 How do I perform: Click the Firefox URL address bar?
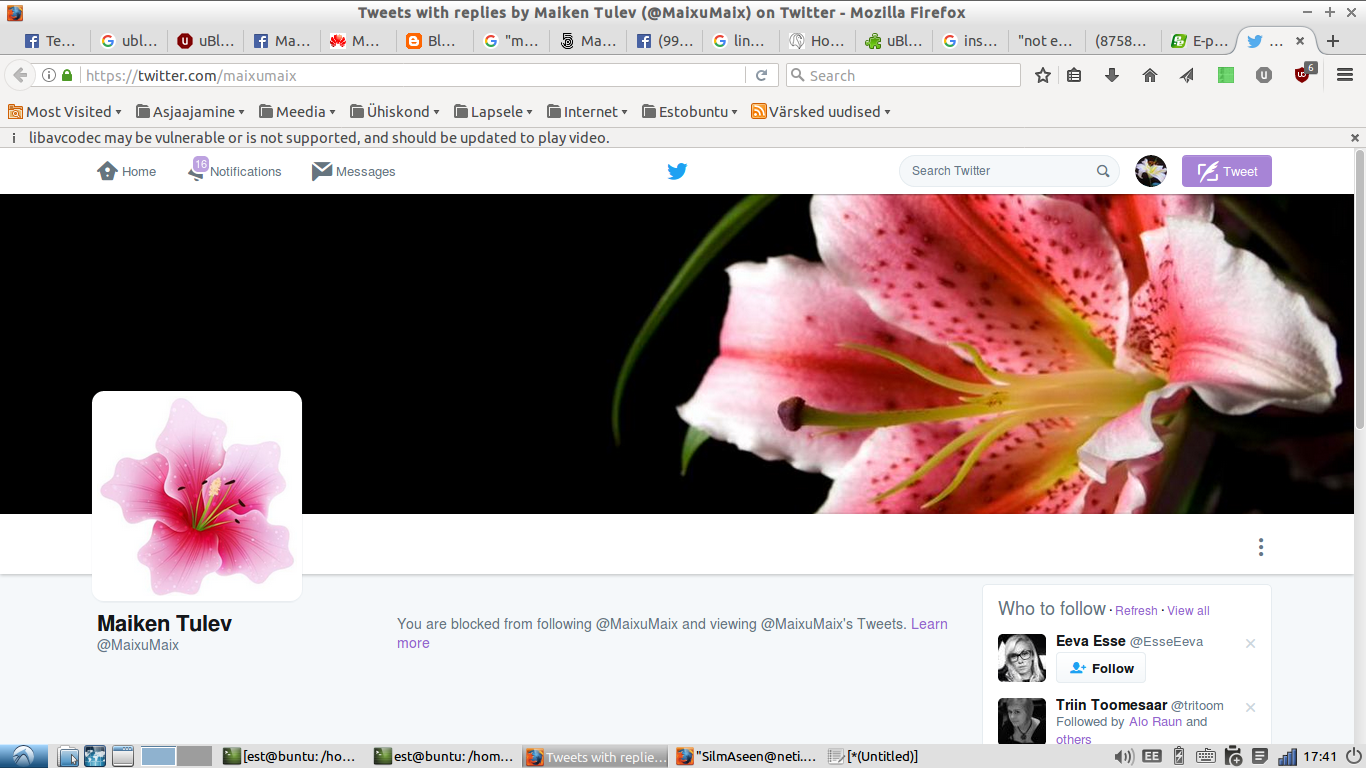tap(412, 75)
